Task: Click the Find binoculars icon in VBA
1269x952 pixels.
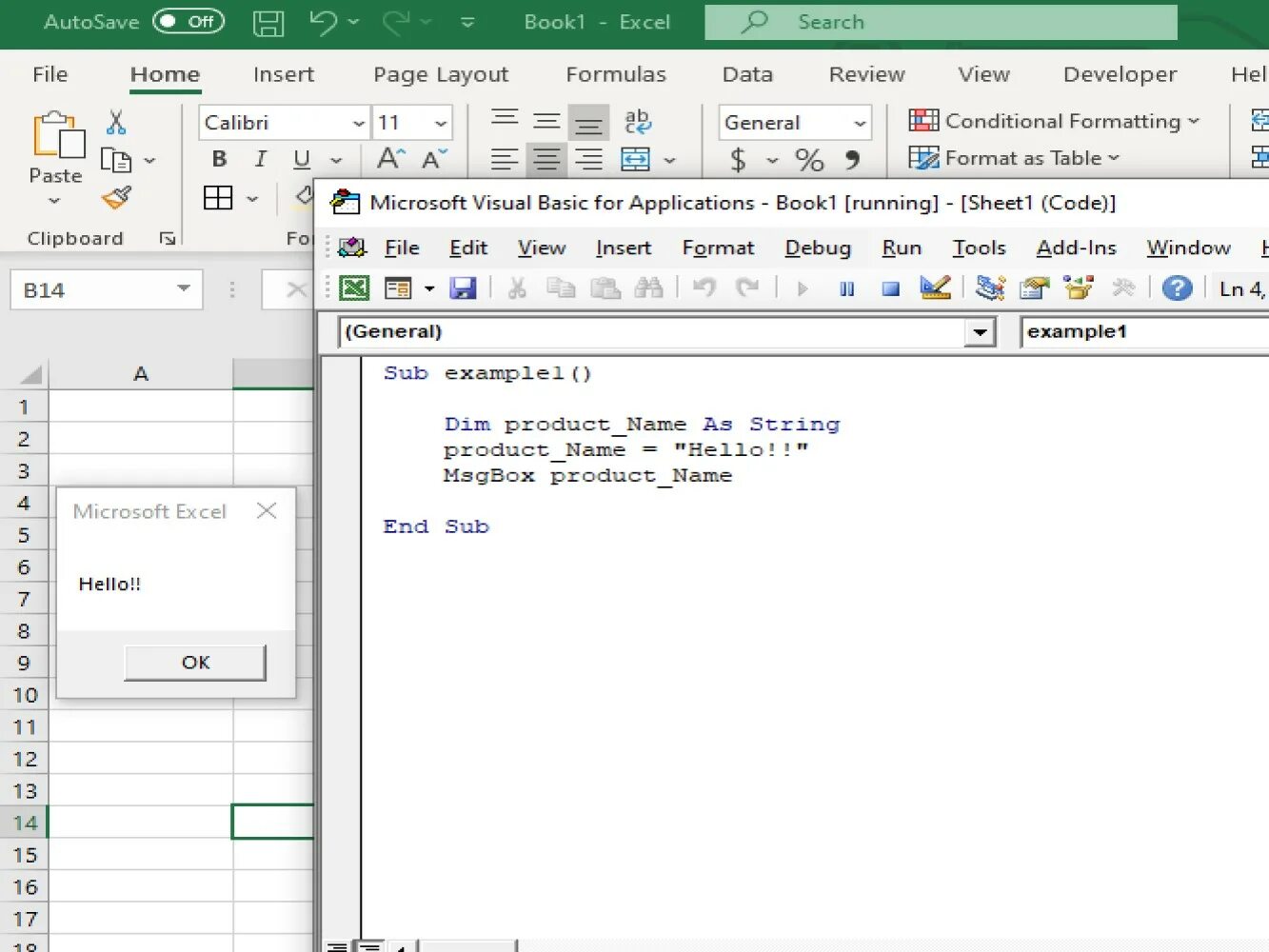Action: pos(648,288)
